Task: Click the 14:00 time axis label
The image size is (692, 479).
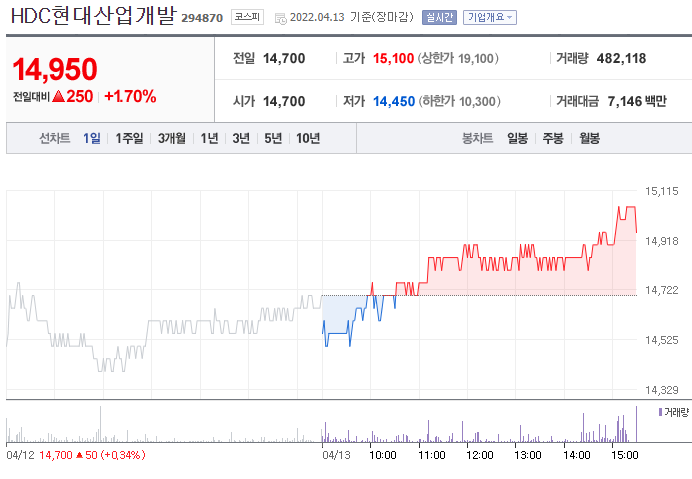Action: (577, 455)
